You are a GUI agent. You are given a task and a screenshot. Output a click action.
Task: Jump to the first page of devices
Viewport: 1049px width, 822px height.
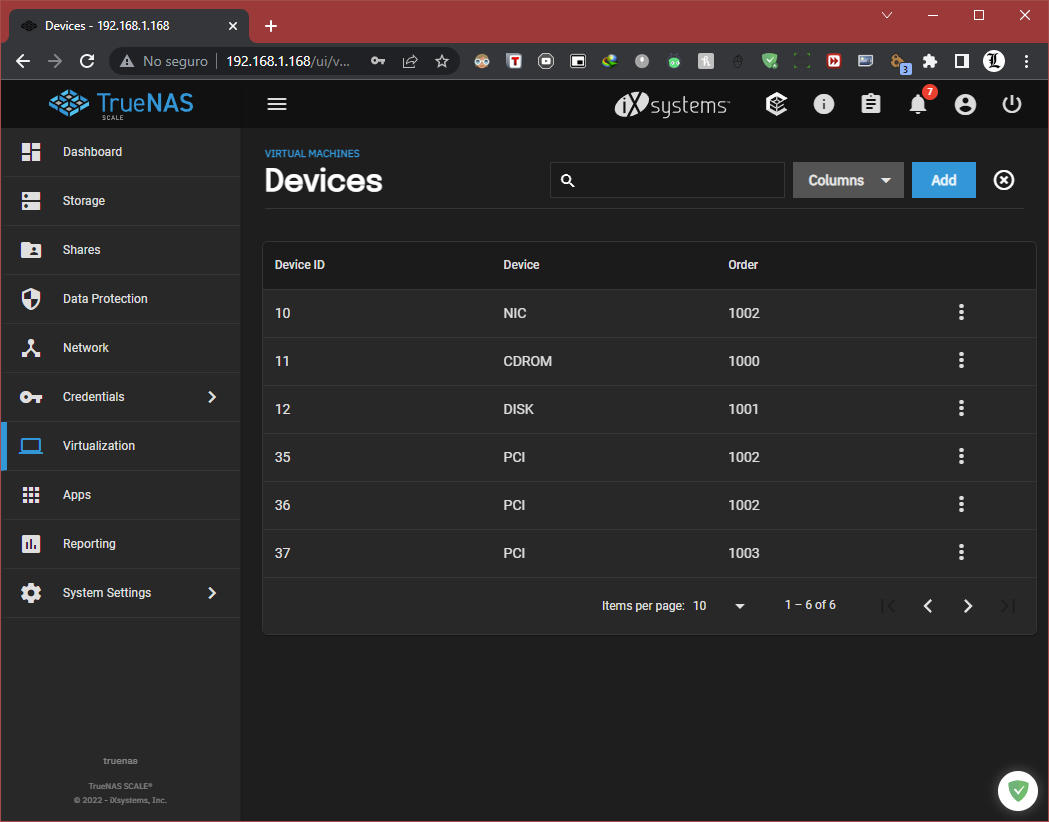coord(888,606)
